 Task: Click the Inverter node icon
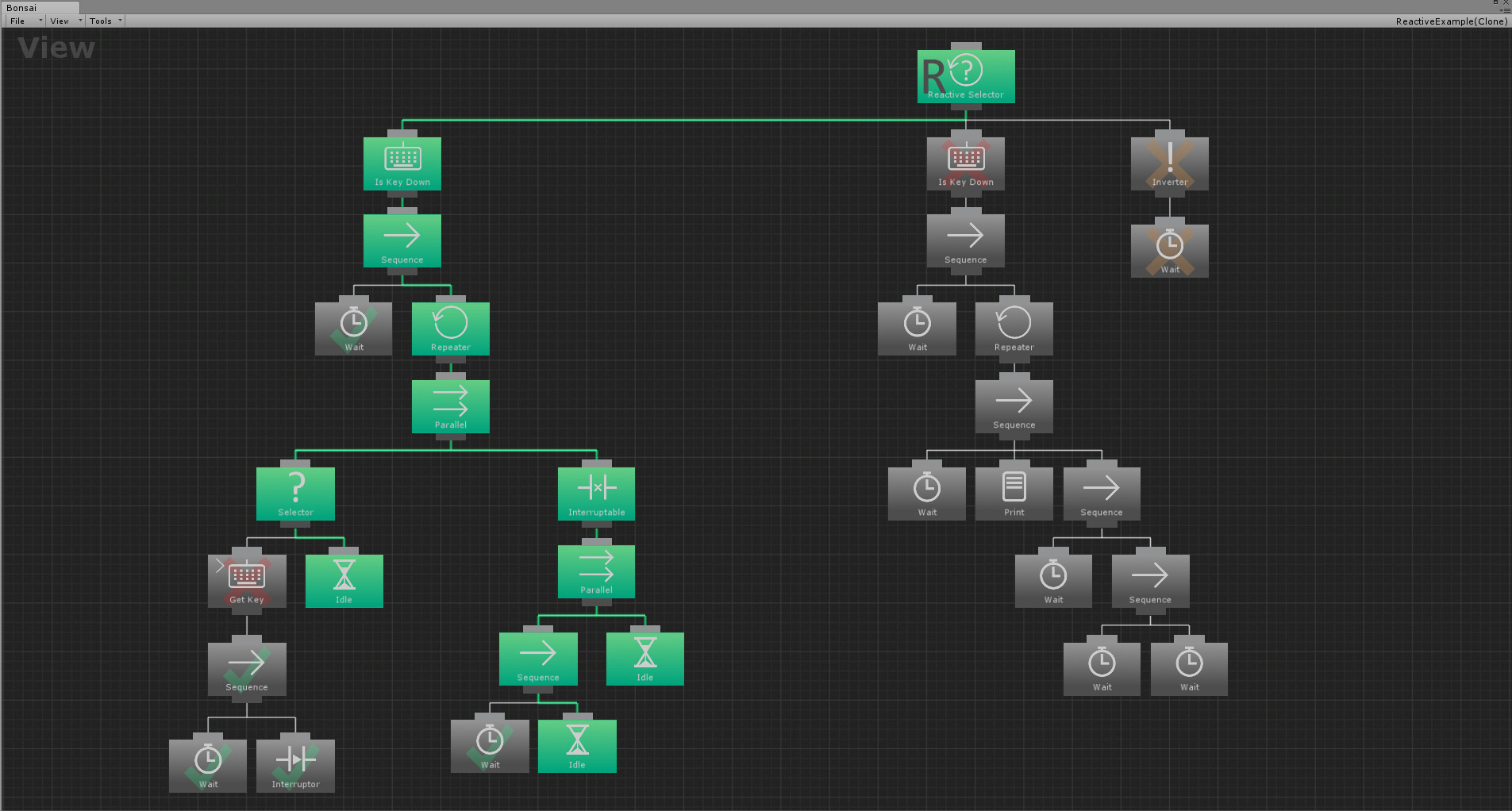[x=1170, y=157]
